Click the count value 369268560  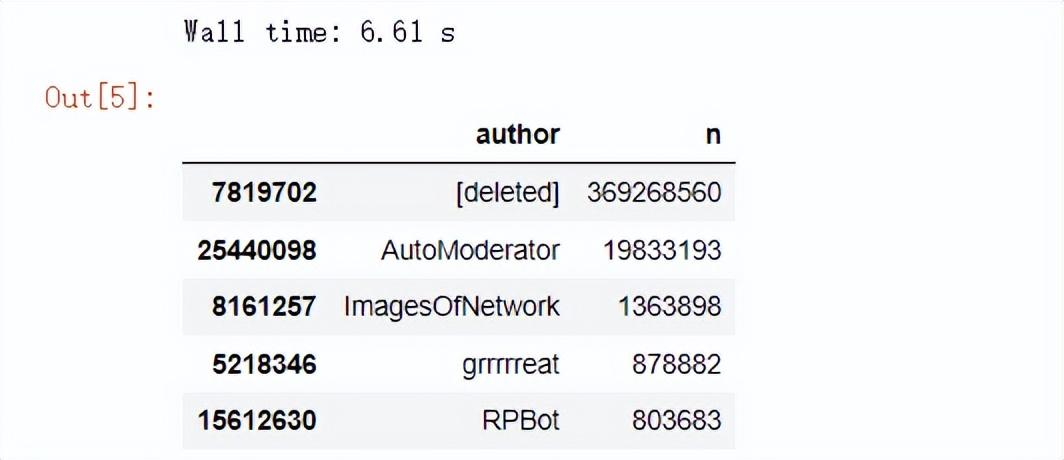coord(655,193)
